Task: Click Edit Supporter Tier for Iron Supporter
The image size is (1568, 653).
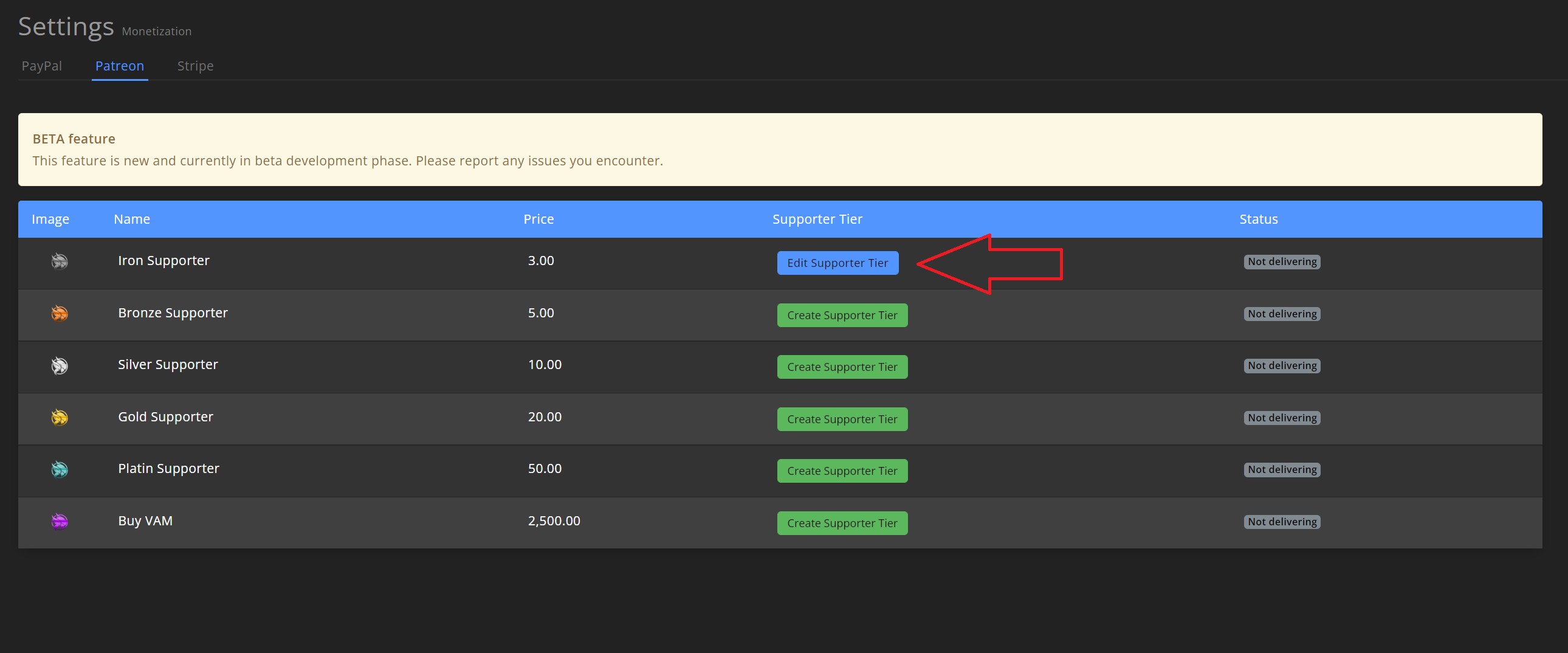Action: [x=837, y=263]
